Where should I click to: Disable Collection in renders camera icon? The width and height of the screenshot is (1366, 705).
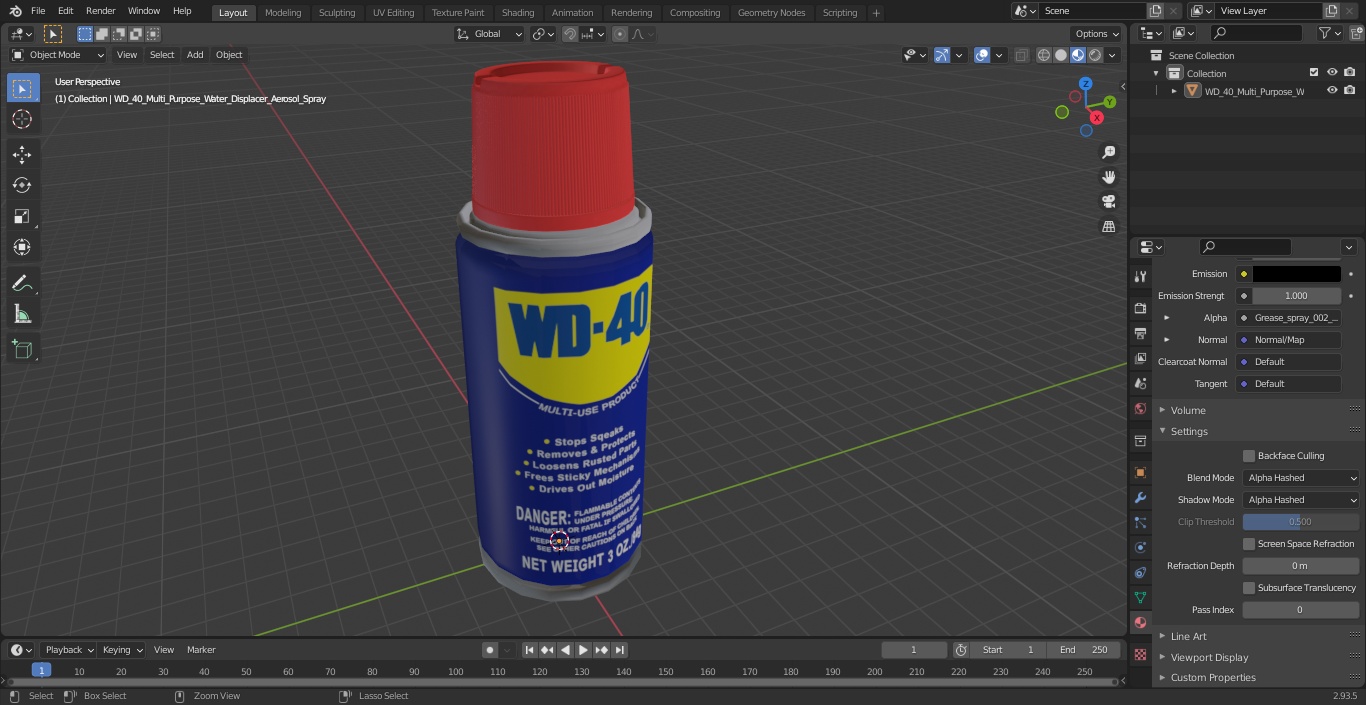pos(1350,73)
